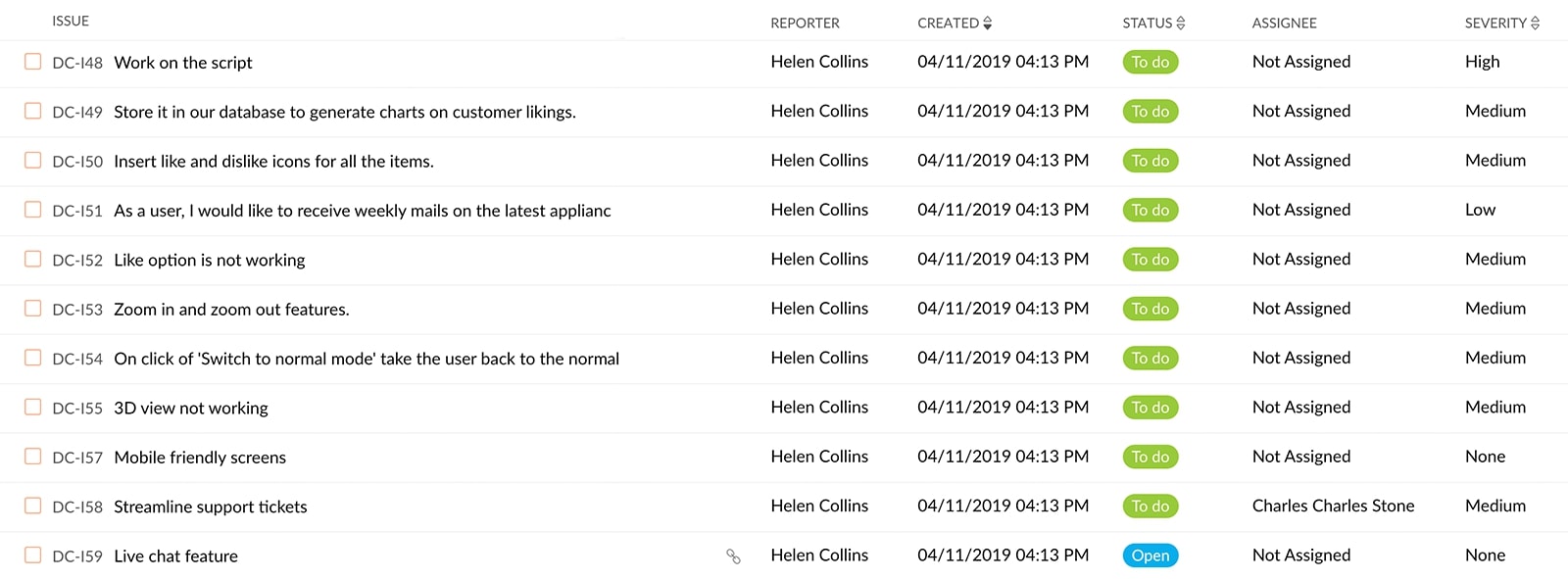Open the To do status of DC-I48
This screenshot has height=579, width=1568.
coord(1151,62)
